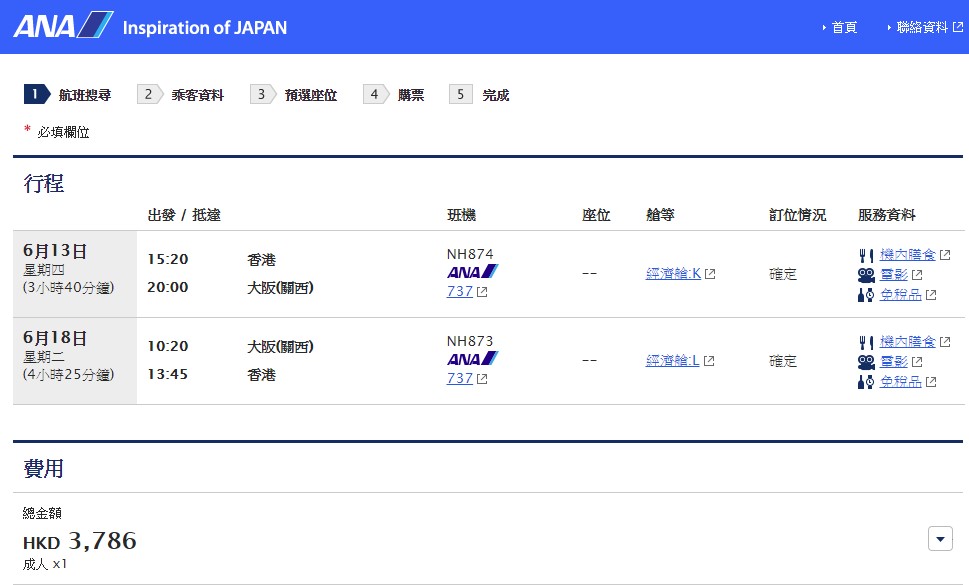The width and height of the screenshot is (969, 585).
Task: Click the 服務資料 column header
Action: coord(886,215)
